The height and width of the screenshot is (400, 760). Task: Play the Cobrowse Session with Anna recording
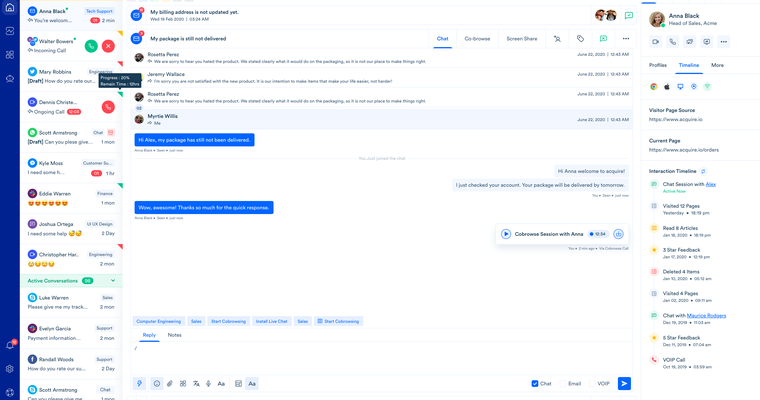pyautogui.click(x=506, y=234)
